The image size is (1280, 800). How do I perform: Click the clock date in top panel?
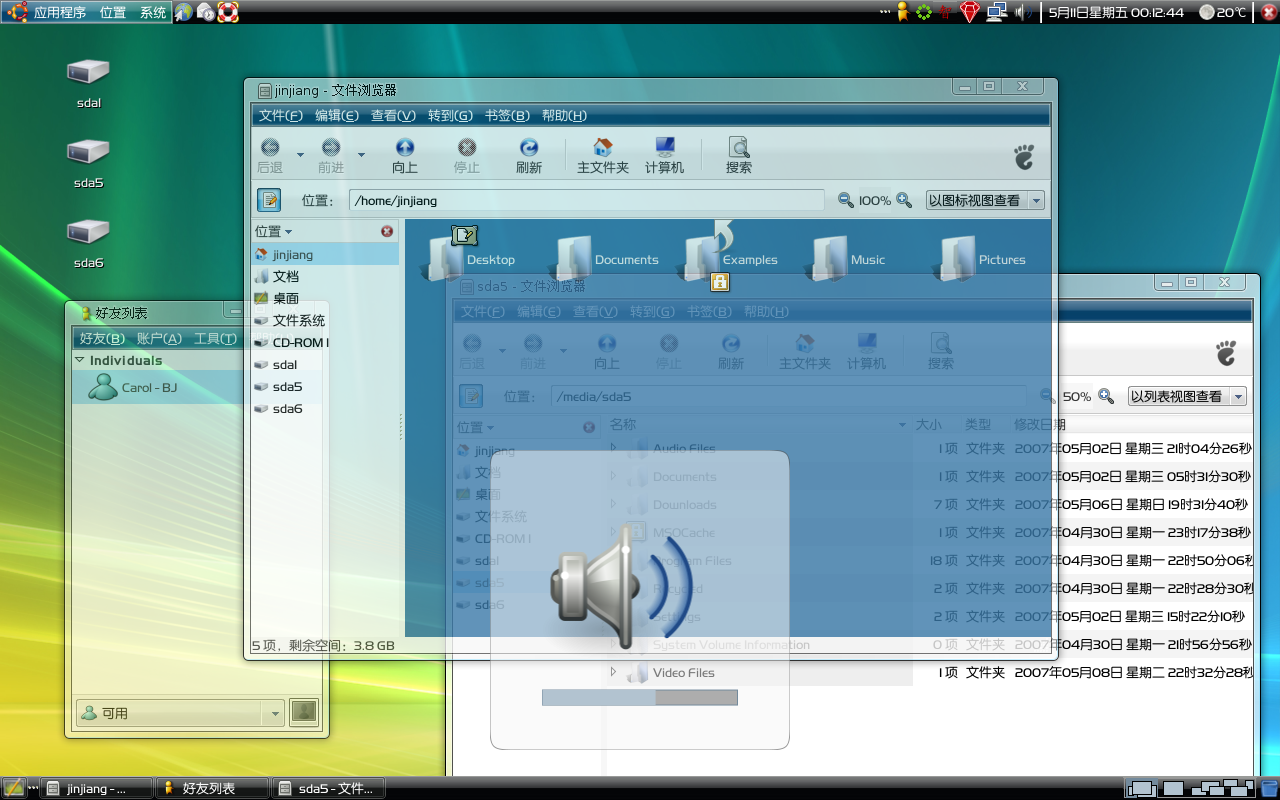pos(1116,13)
